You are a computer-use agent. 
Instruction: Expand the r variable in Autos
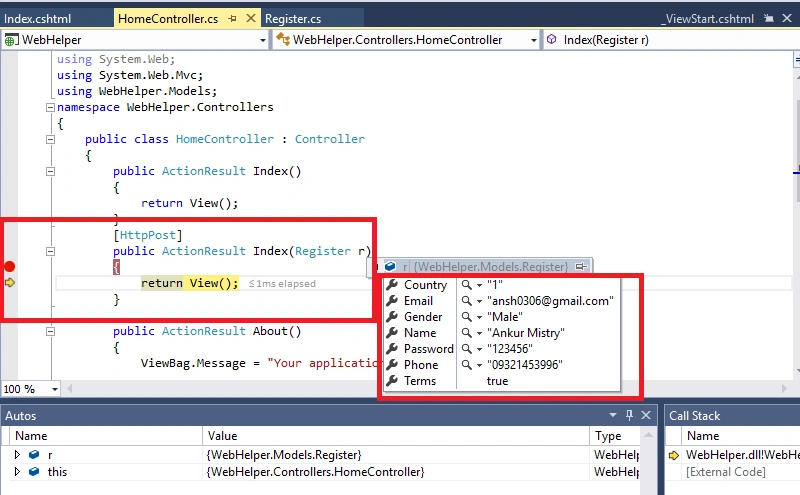click(17, 454)
